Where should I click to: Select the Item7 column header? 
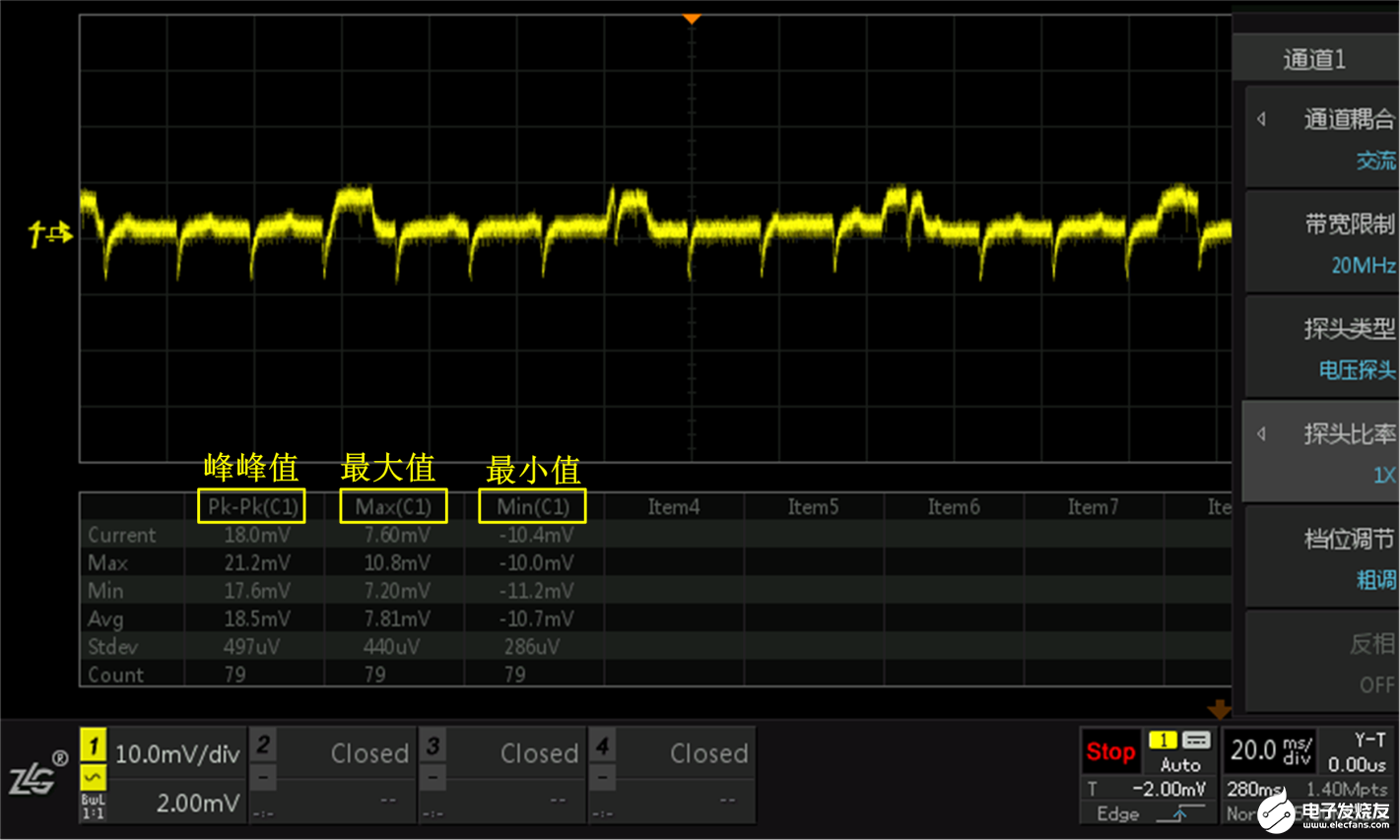click(x=1094, y=506)
